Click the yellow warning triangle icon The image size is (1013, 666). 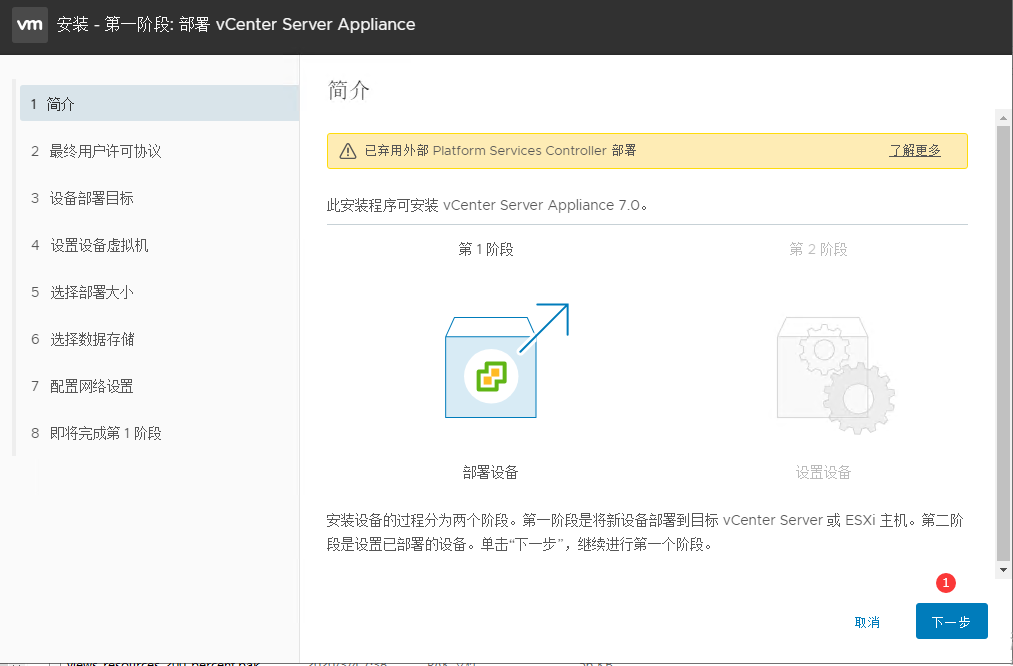[347, 151]
